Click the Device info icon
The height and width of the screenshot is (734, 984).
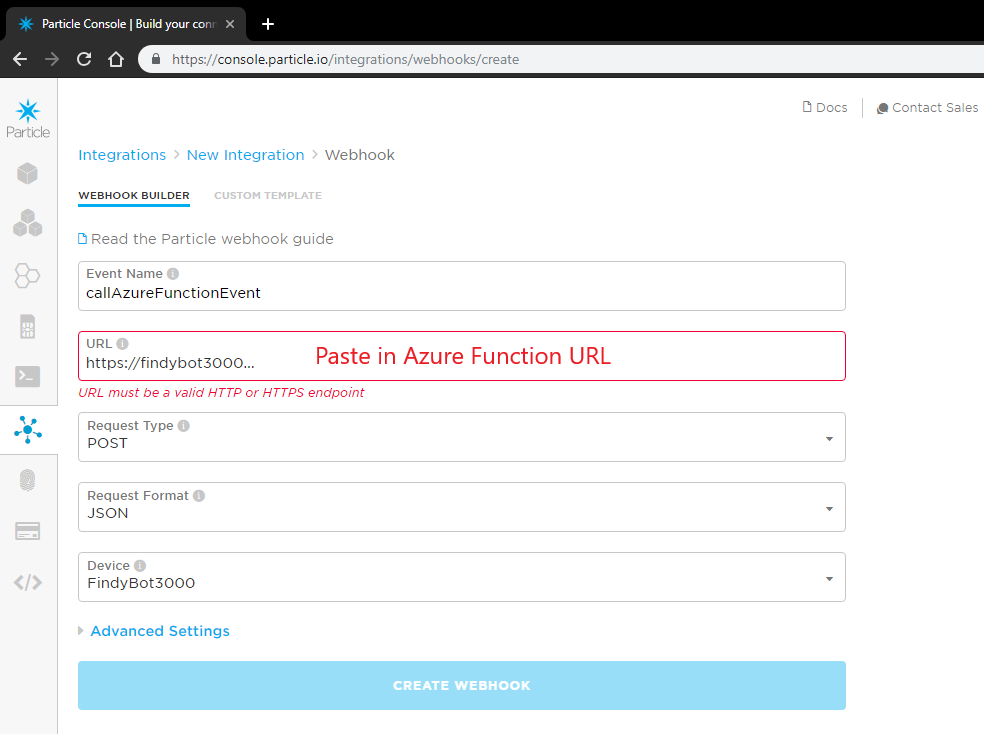coord(140,566)
